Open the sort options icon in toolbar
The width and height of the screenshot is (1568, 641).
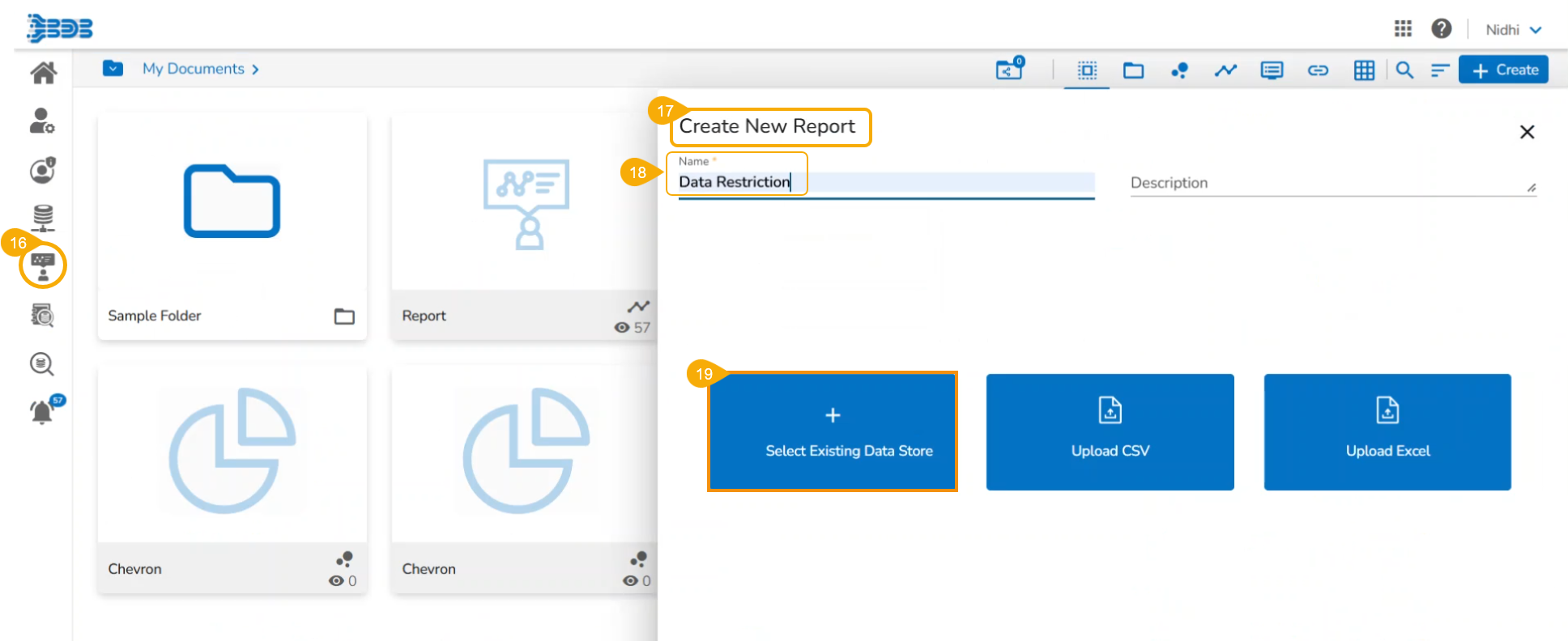point(1439,70)
